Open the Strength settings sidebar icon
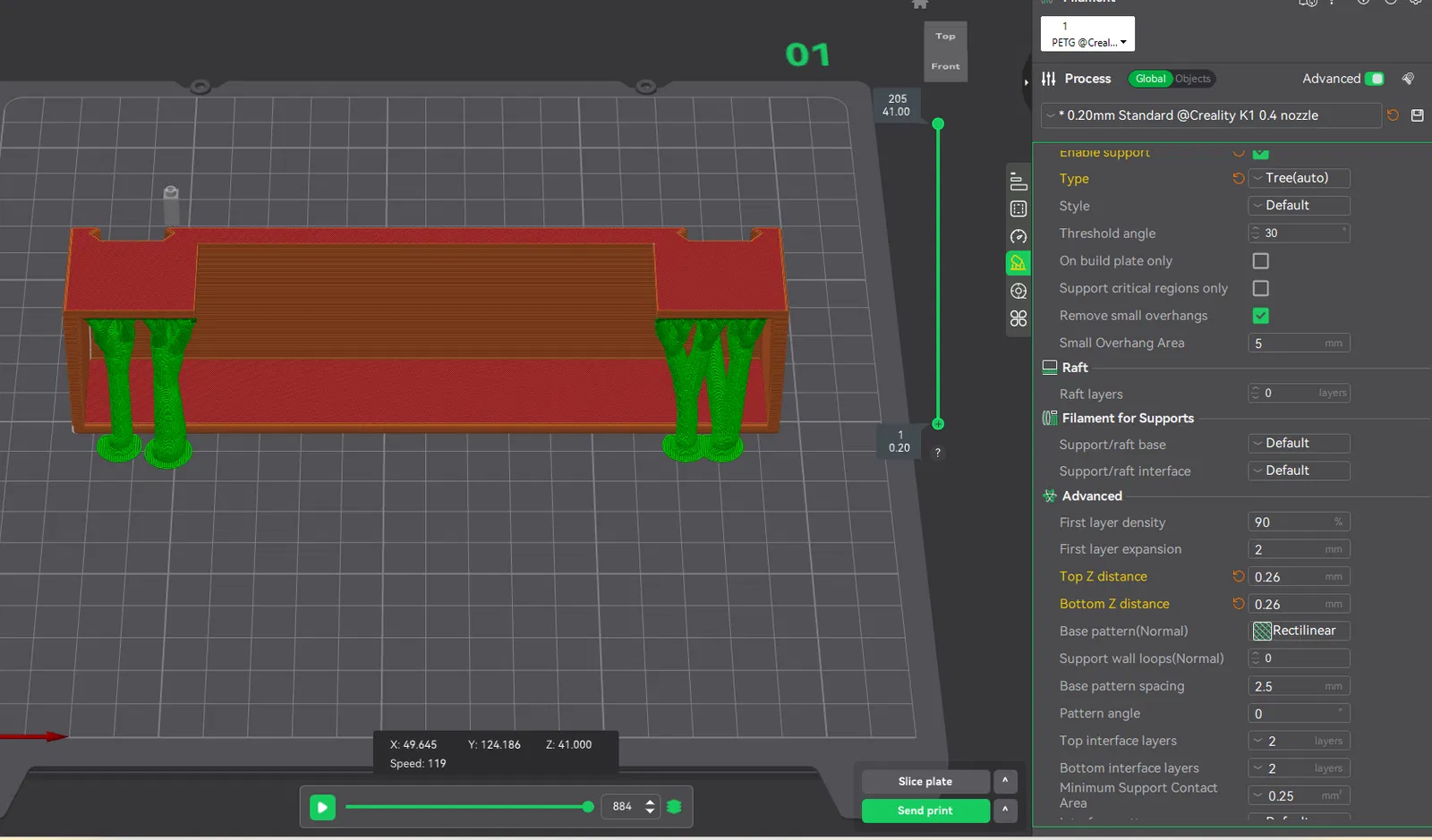Viewport: 1432px width, 840px height. 1018,209
